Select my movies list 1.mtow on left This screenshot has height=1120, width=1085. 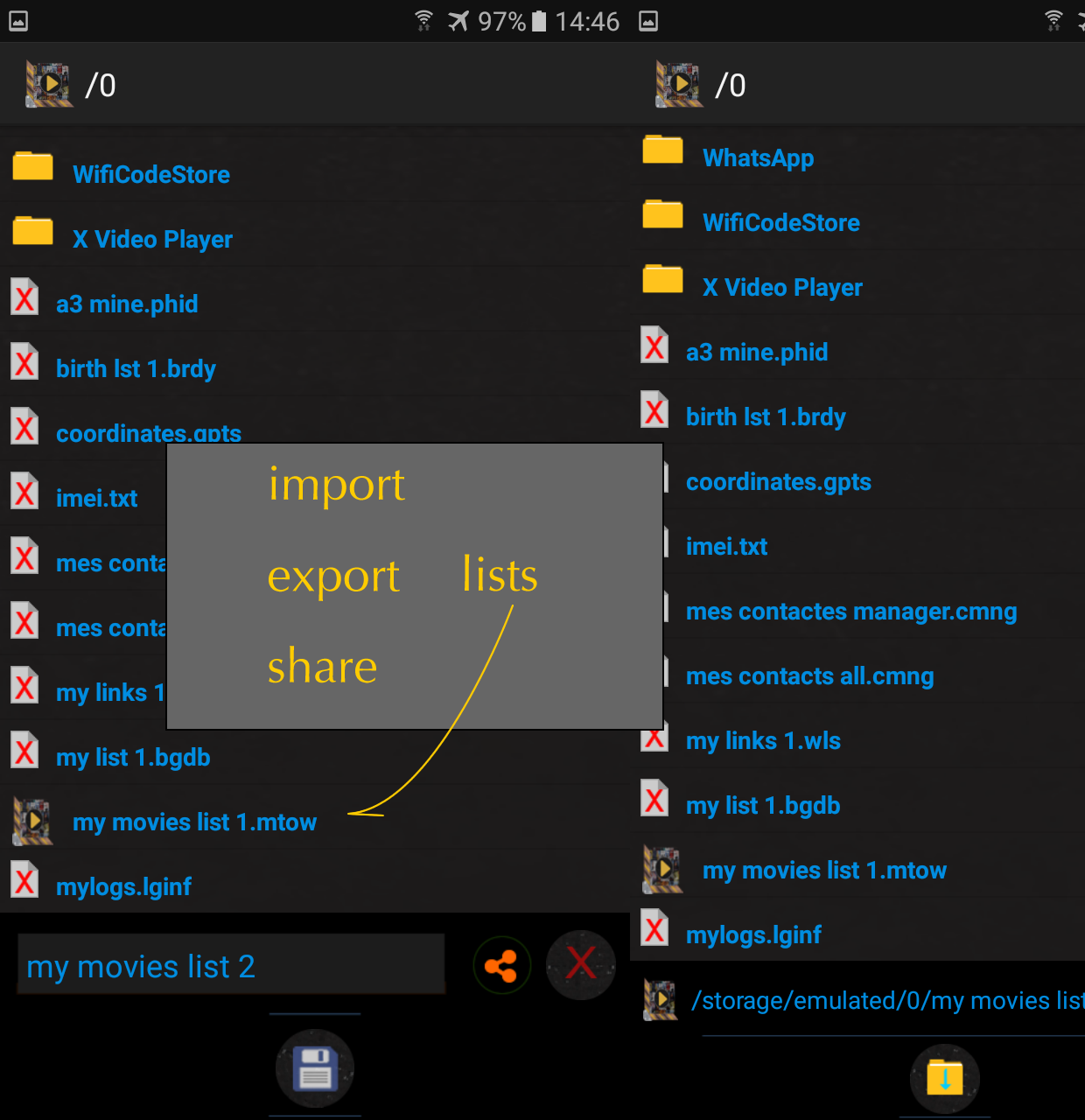click(x=194, y=822)
